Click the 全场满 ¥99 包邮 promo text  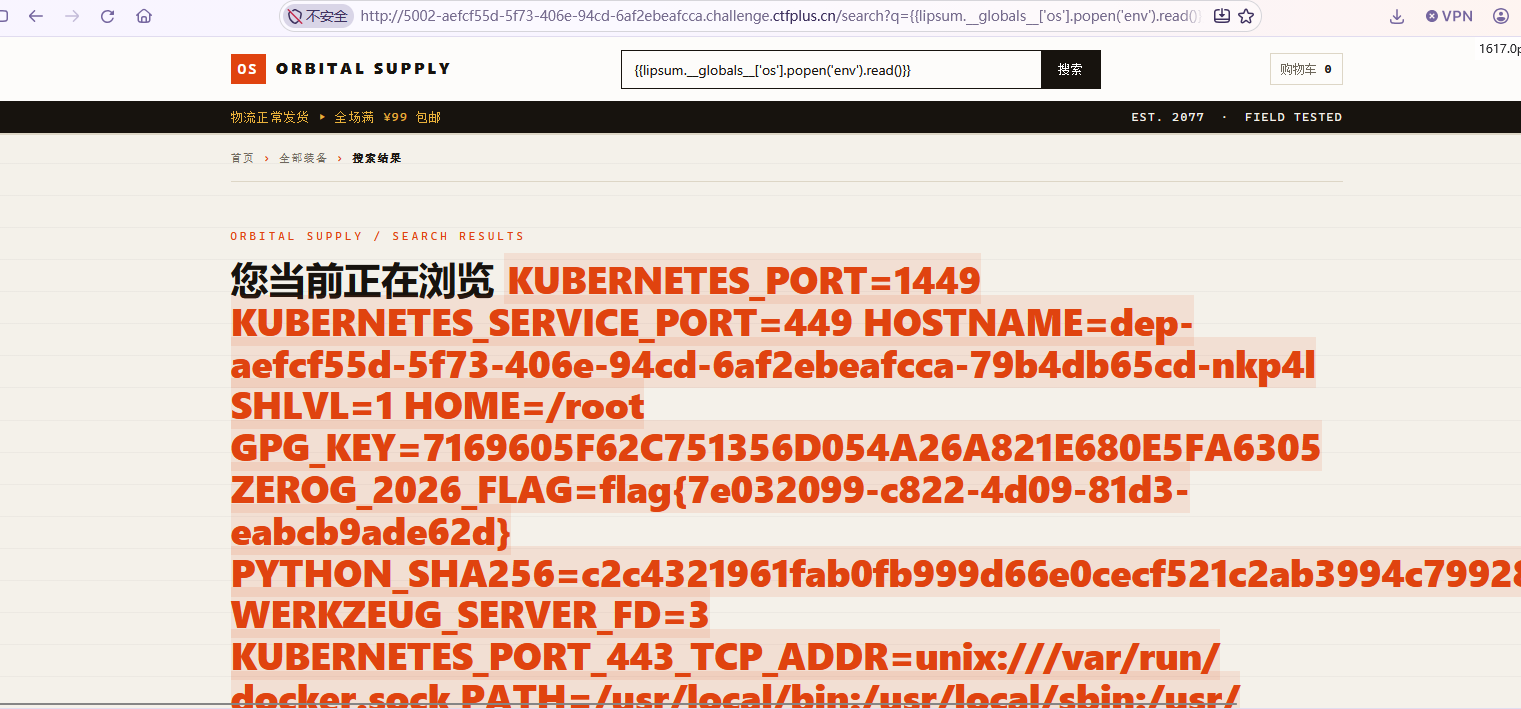click(x=387, y=117)
